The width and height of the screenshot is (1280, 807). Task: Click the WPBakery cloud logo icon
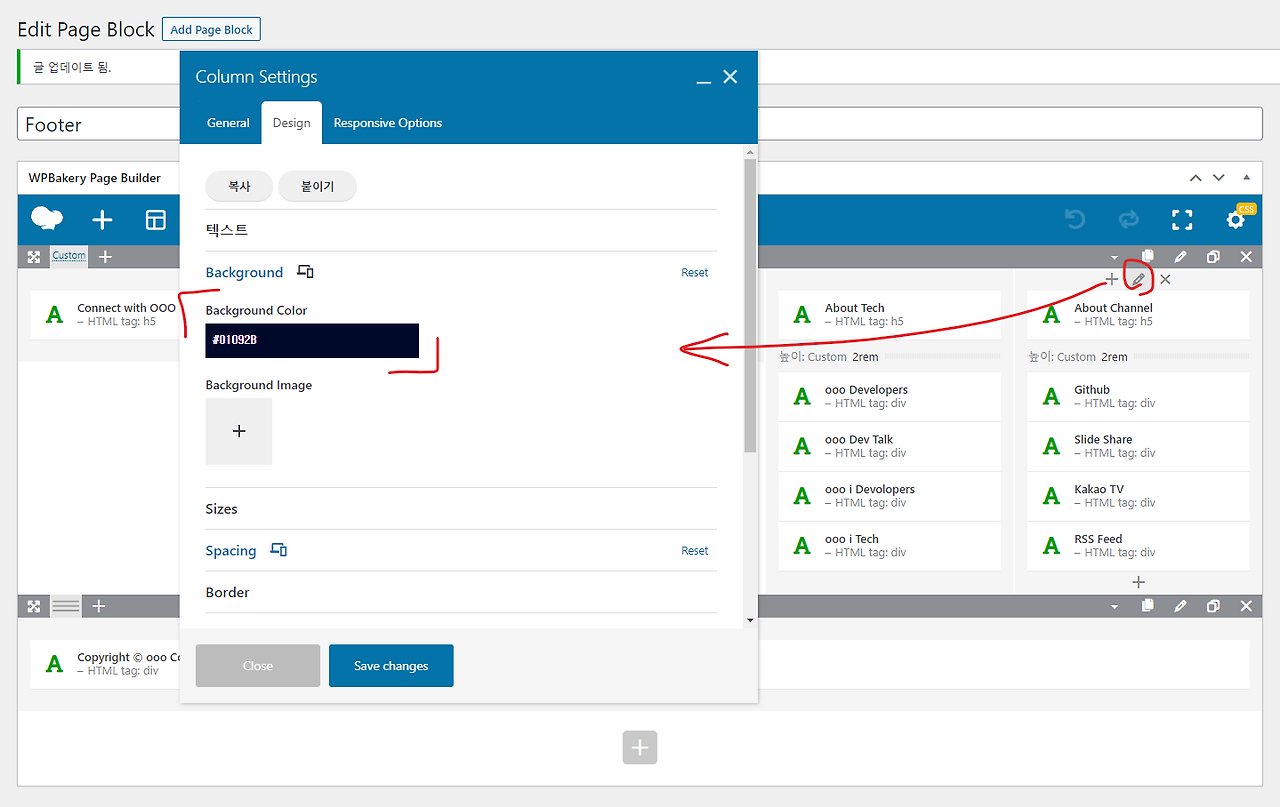click(47, 219)
